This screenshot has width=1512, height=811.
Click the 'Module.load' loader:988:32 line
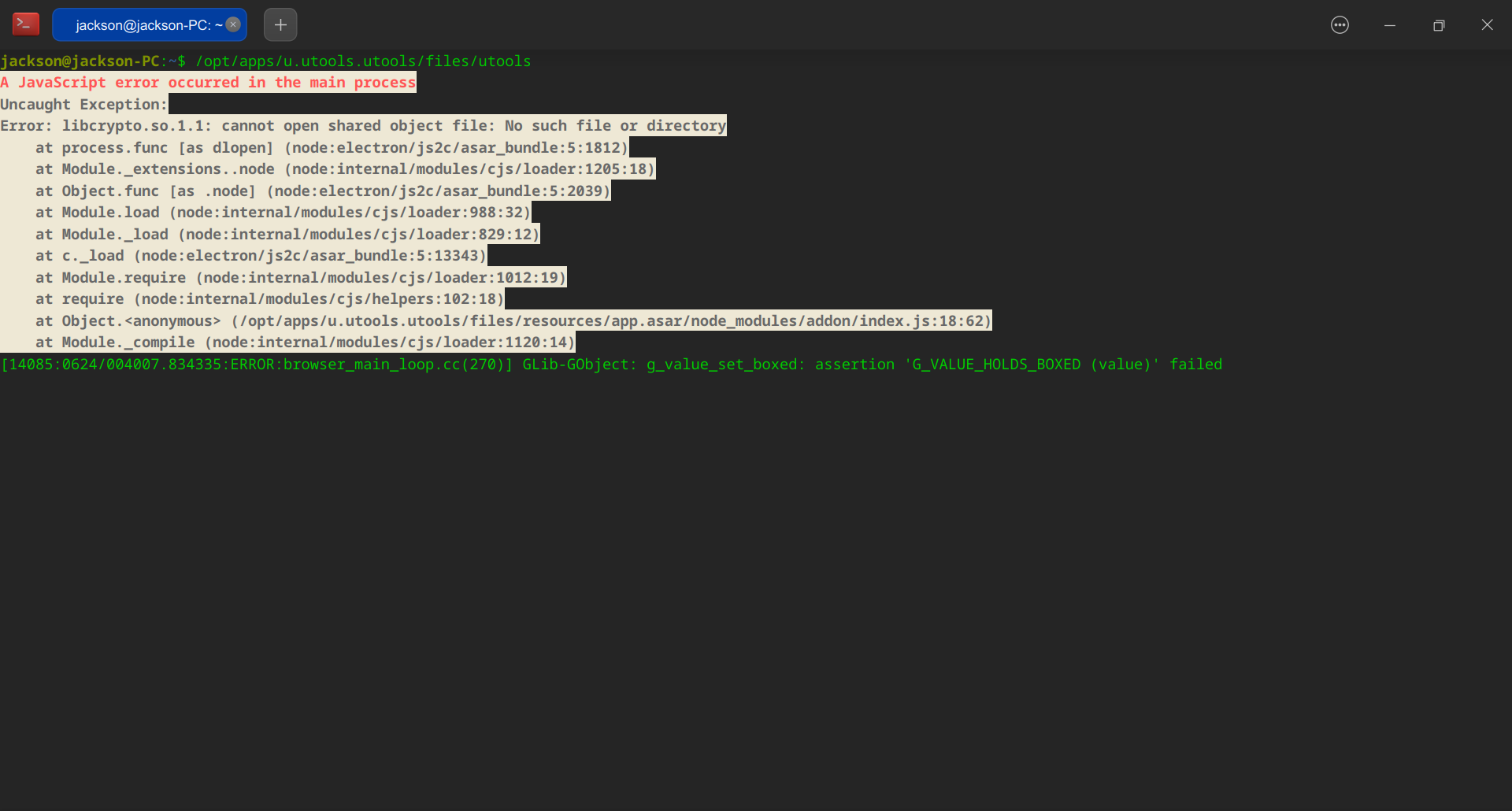click(x=283, y=213)
